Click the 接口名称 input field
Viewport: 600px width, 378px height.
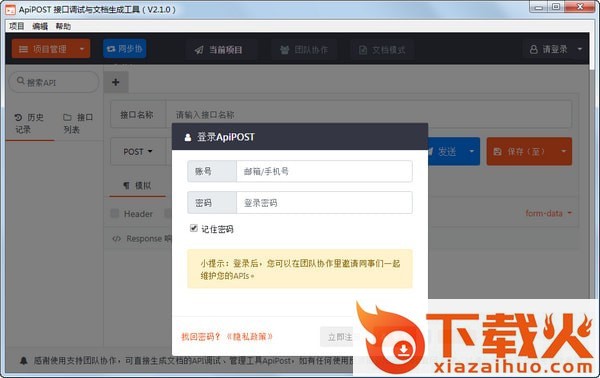coord(368,114)
